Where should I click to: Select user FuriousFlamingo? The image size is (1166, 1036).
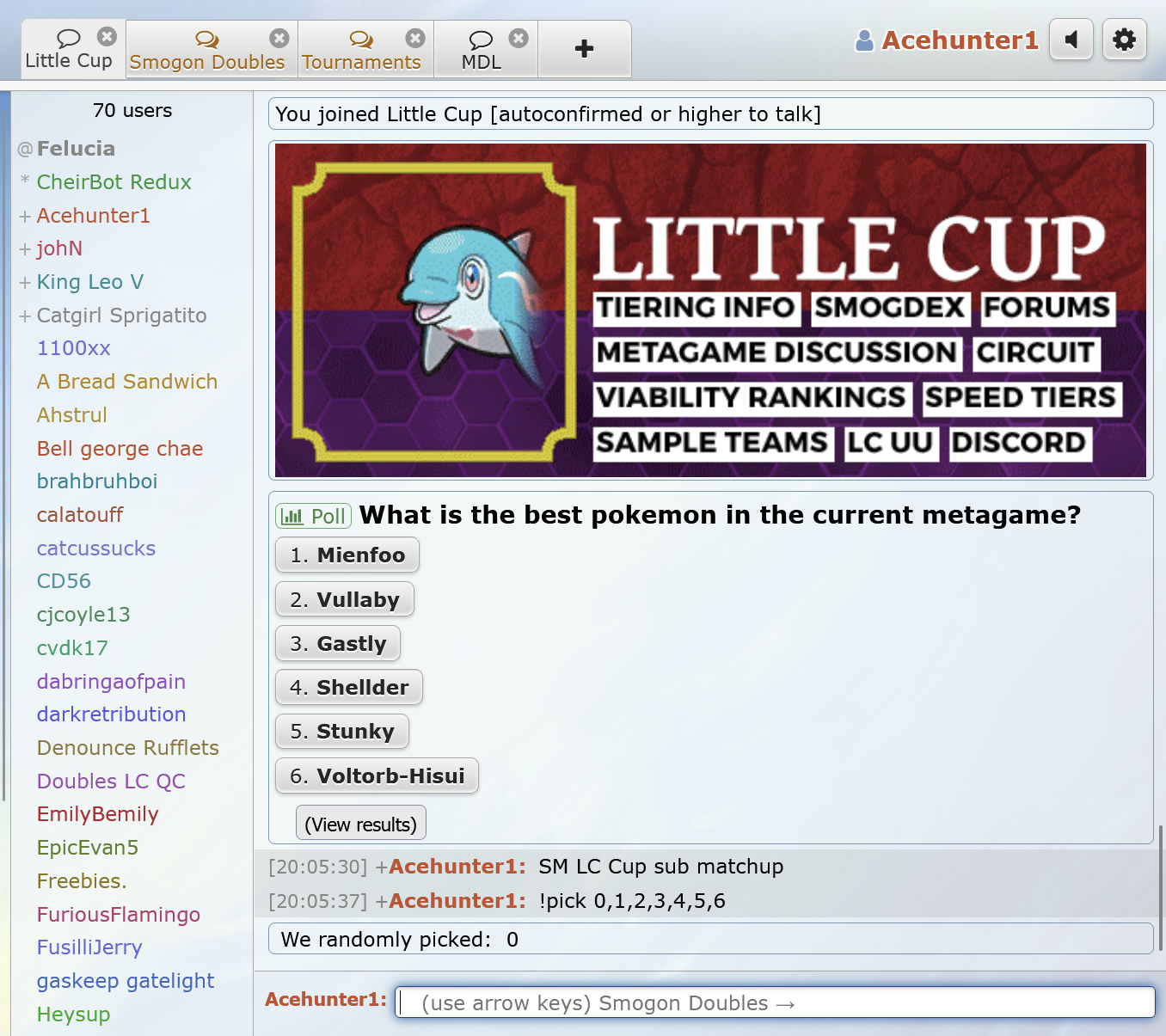119,915
